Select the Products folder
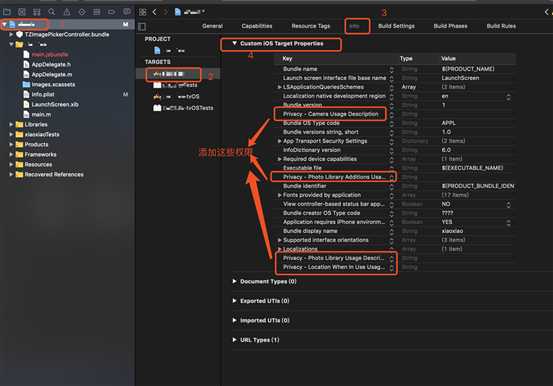This screenshot has height=386, width=553. 36,144
